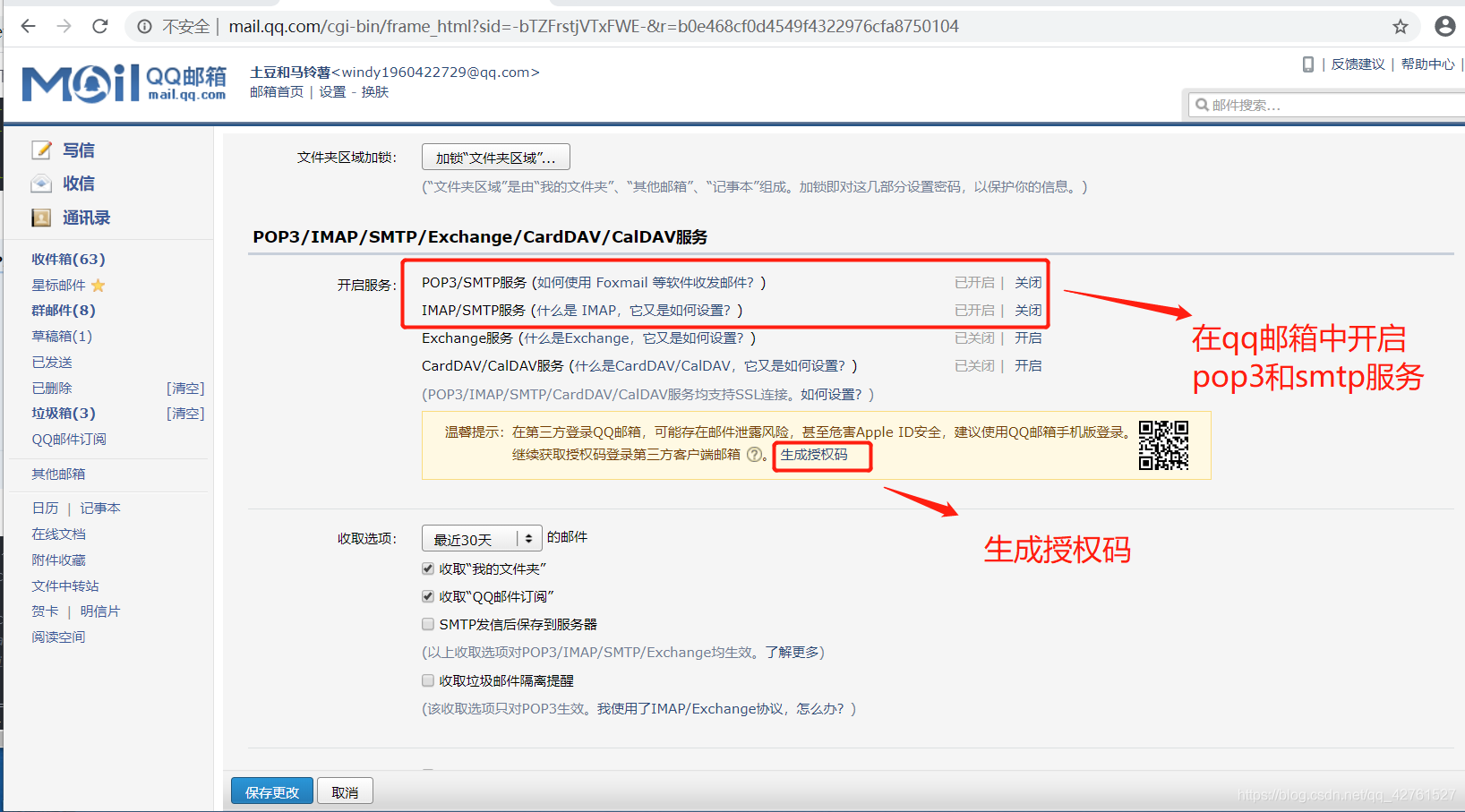This screenshot has height=812, width=1465.
Task: Click 了解更多 link
Action: 792,653
